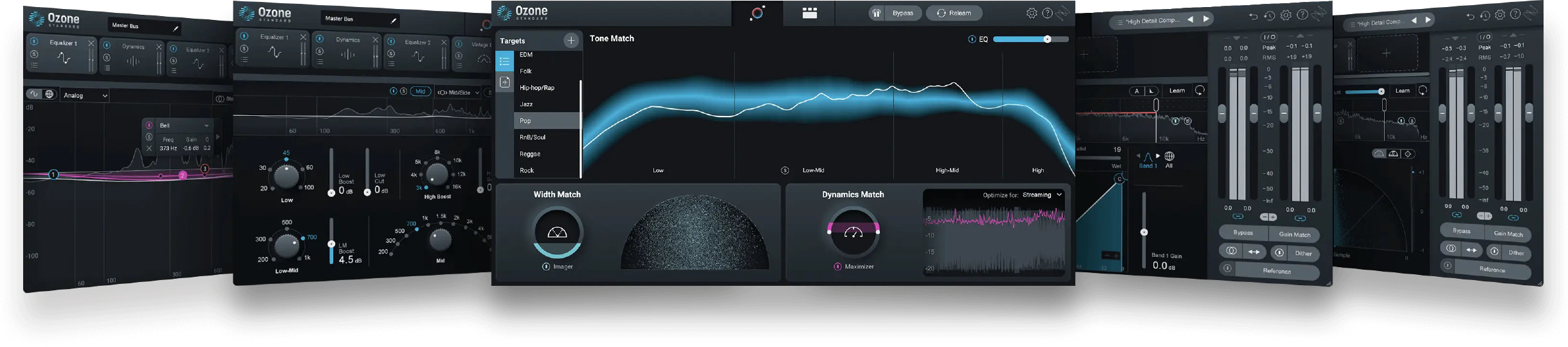1568x347 pixels.
Task: Click I/O button in Band 1 Gain window
Action: tap(1269, 37)
